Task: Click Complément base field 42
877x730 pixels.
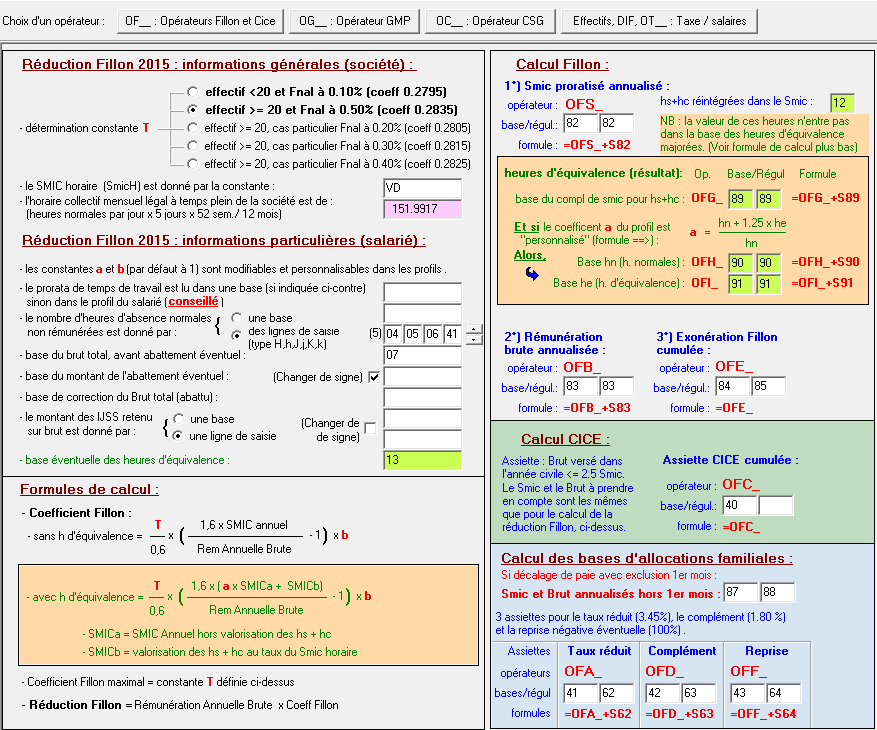Action: coord(663,693)
